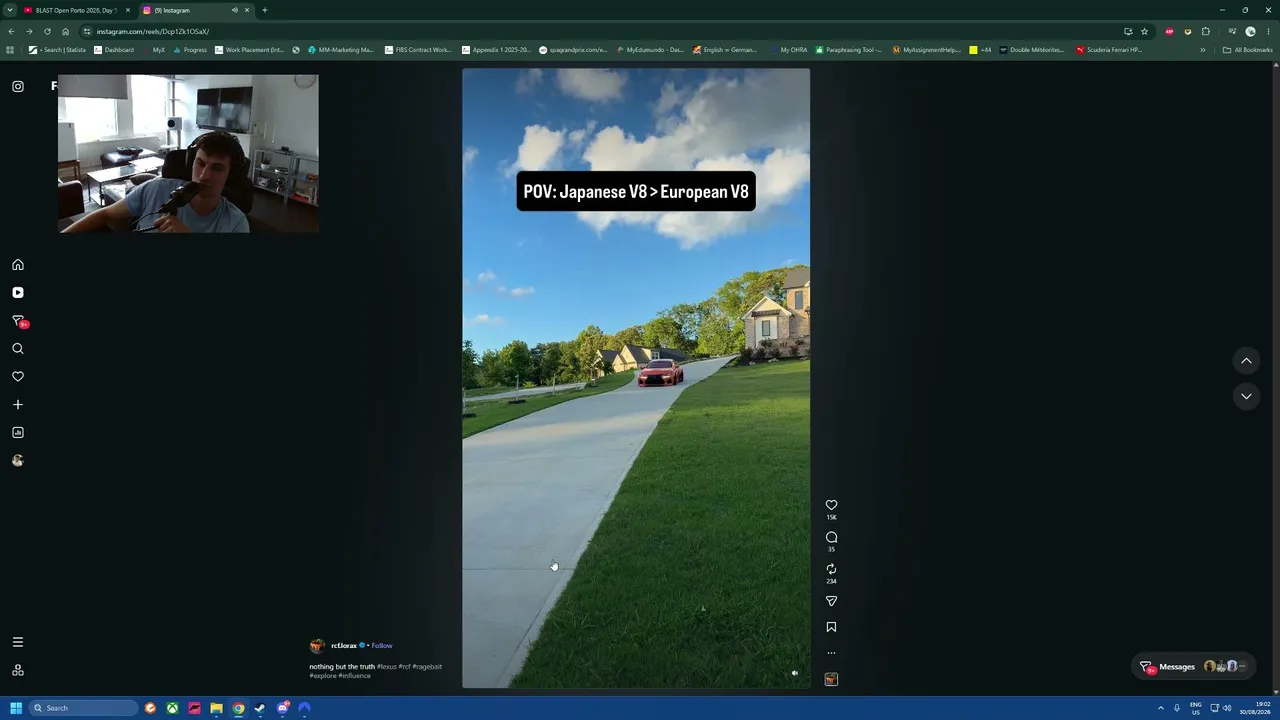
Task: Like the reel with heart icon
Action: [x=831, y=505]
